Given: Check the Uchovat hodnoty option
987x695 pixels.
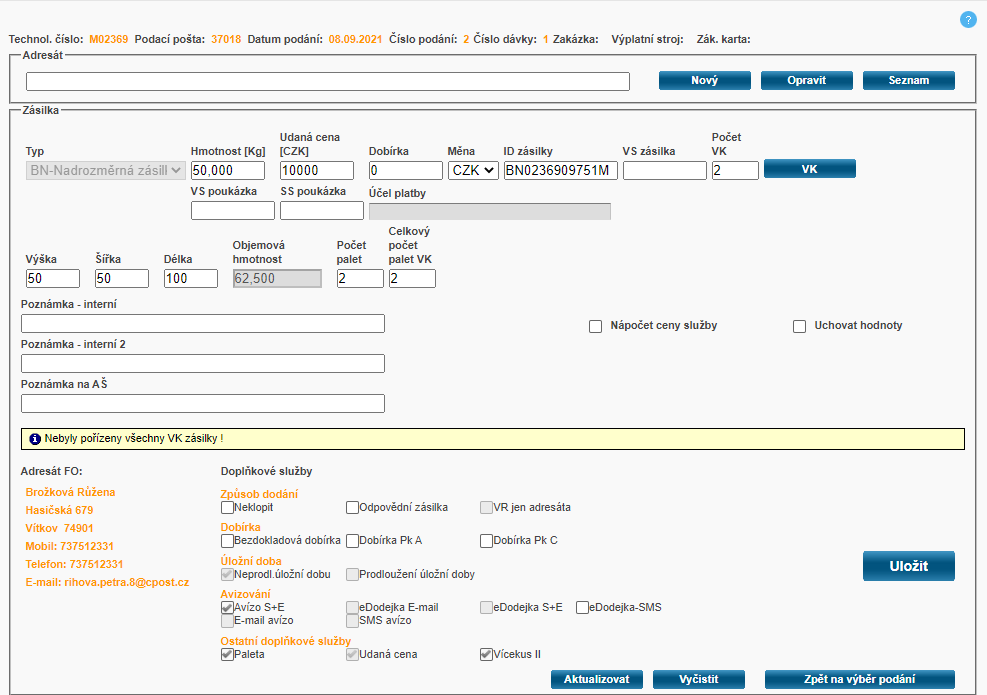Looking at the screenshot, I should [x=799, y=326].
